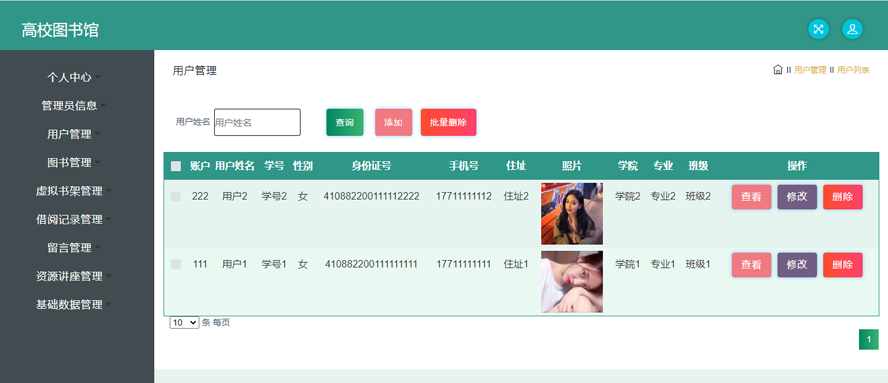Tick the select-all checkbox in table header
The height and width of the screenshot is (383, 888).
[x=176, y=166]
